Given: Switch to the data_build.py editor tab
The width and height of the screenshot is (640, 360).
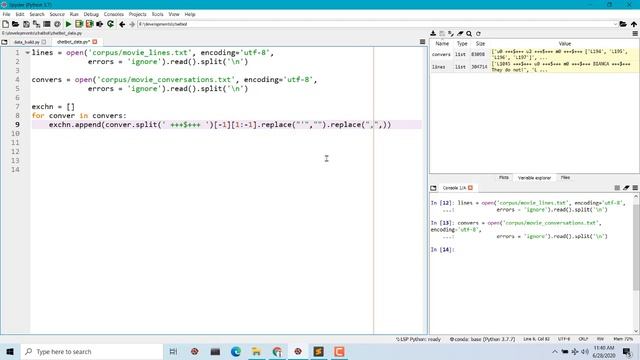Looking at the screenshot, I should (27, 42).
